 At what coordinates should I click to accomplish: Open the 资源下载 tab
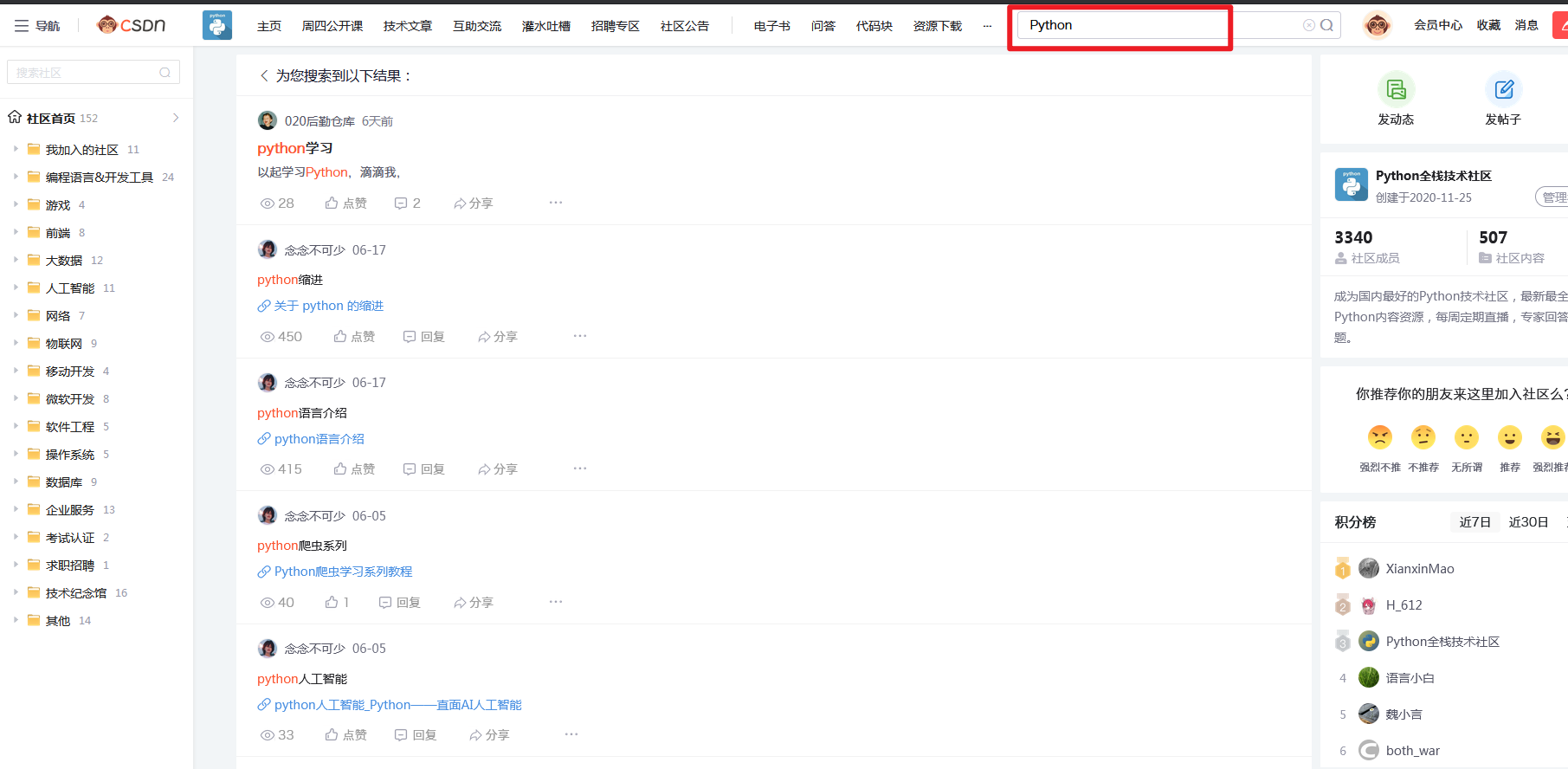(x=938, y=26)
